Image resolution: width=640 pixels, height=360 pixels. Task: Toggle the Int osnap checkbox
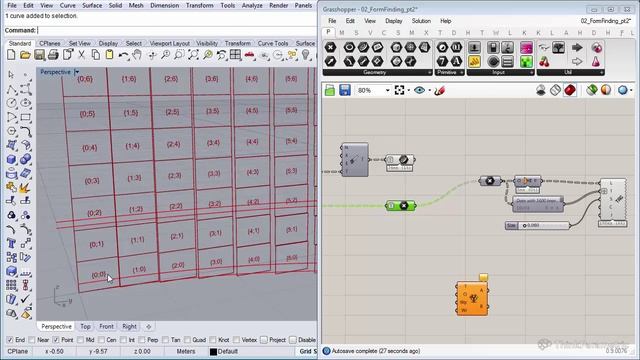pyautogui.click(x=123, y=340)
